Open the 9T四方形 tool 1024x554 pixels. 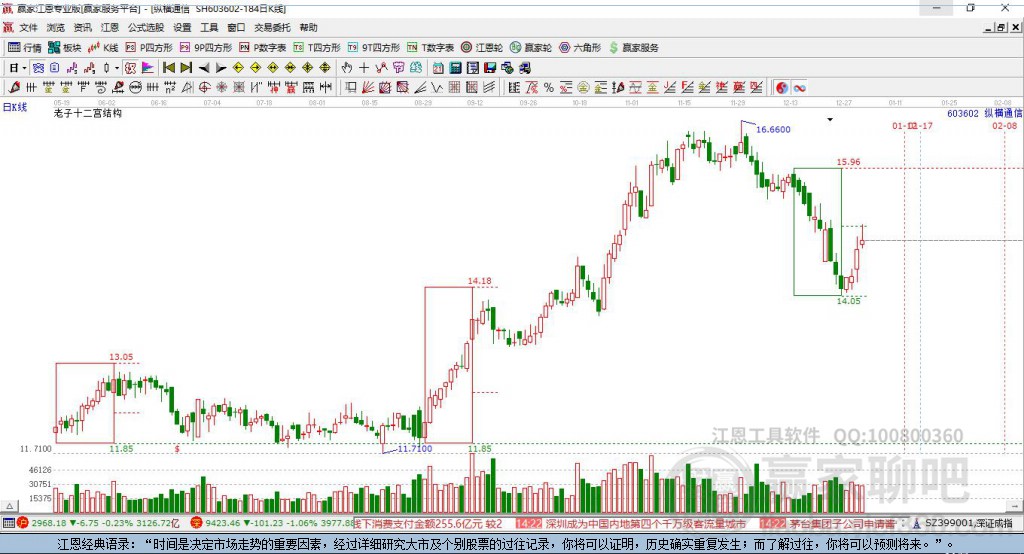374,48
